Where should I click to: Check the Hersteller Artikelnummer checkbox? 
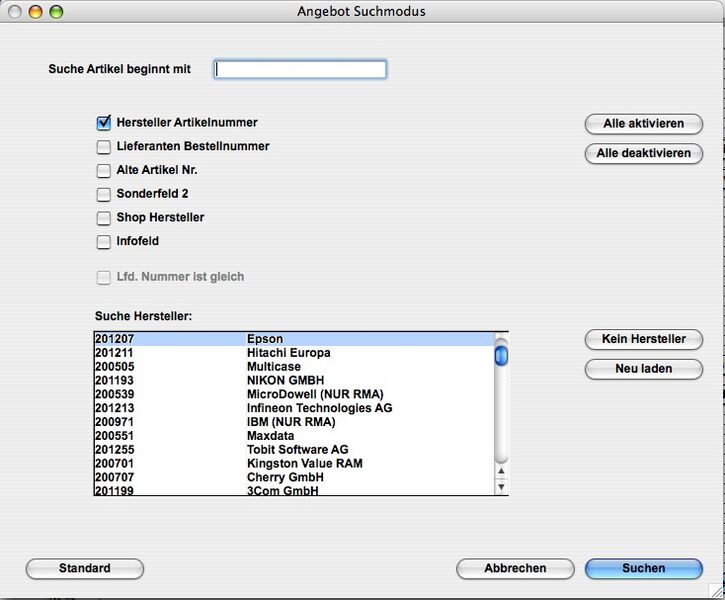click(103, 123)
